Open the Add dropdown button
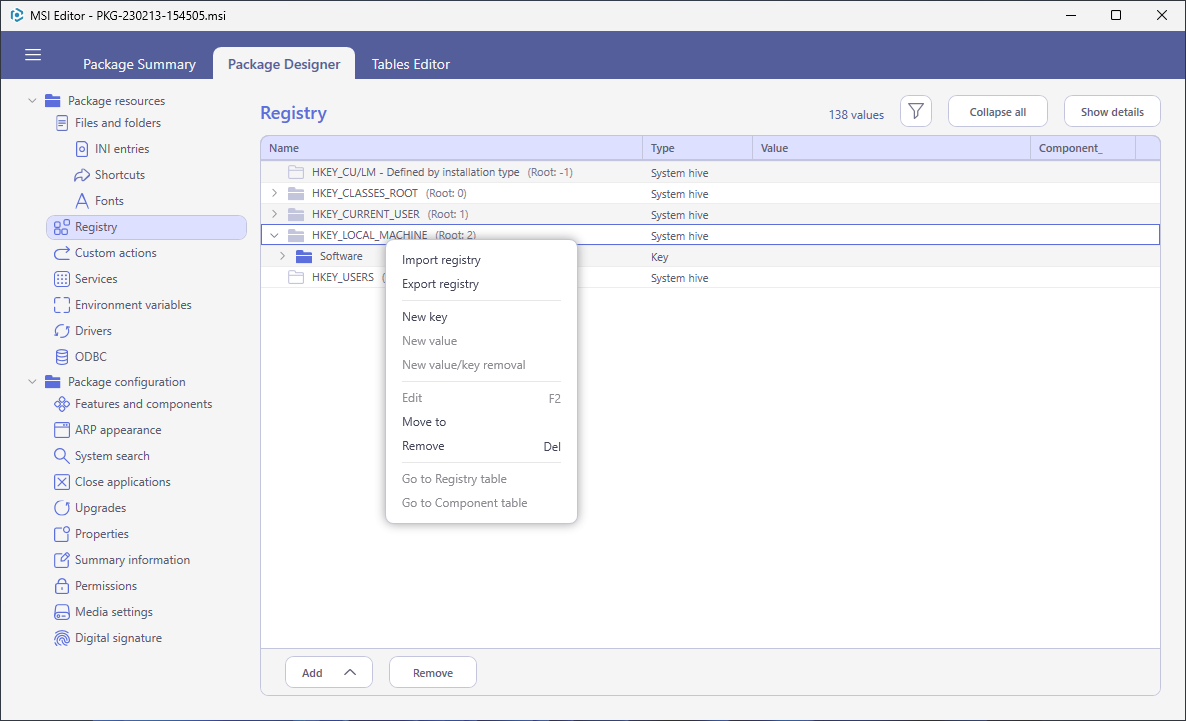Screen dimensions: 1186x721 pyautogui.click(x=329, y=673)
